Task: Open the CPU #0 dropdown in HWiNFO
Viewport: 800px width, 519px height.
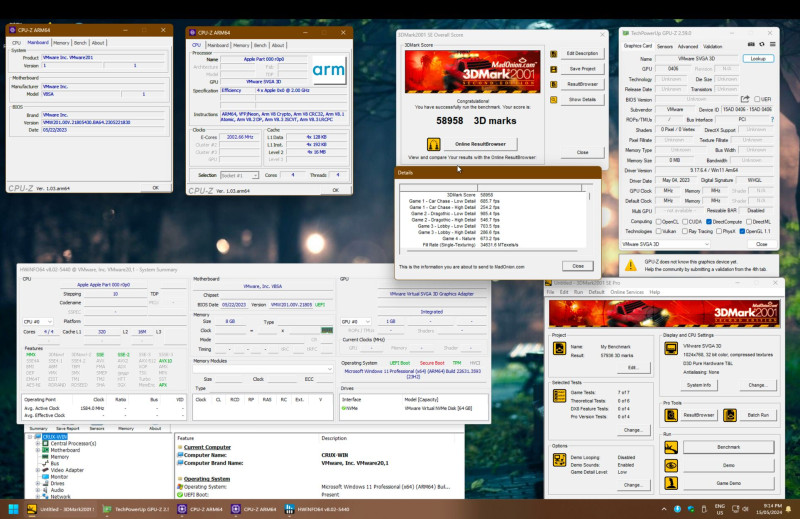Action: coord(38,322)
